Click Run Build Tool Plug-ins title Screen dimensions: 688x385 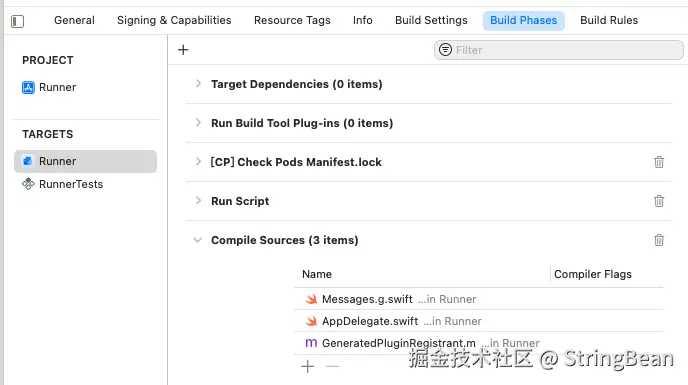pyautogui.click(x=302, y=123)
